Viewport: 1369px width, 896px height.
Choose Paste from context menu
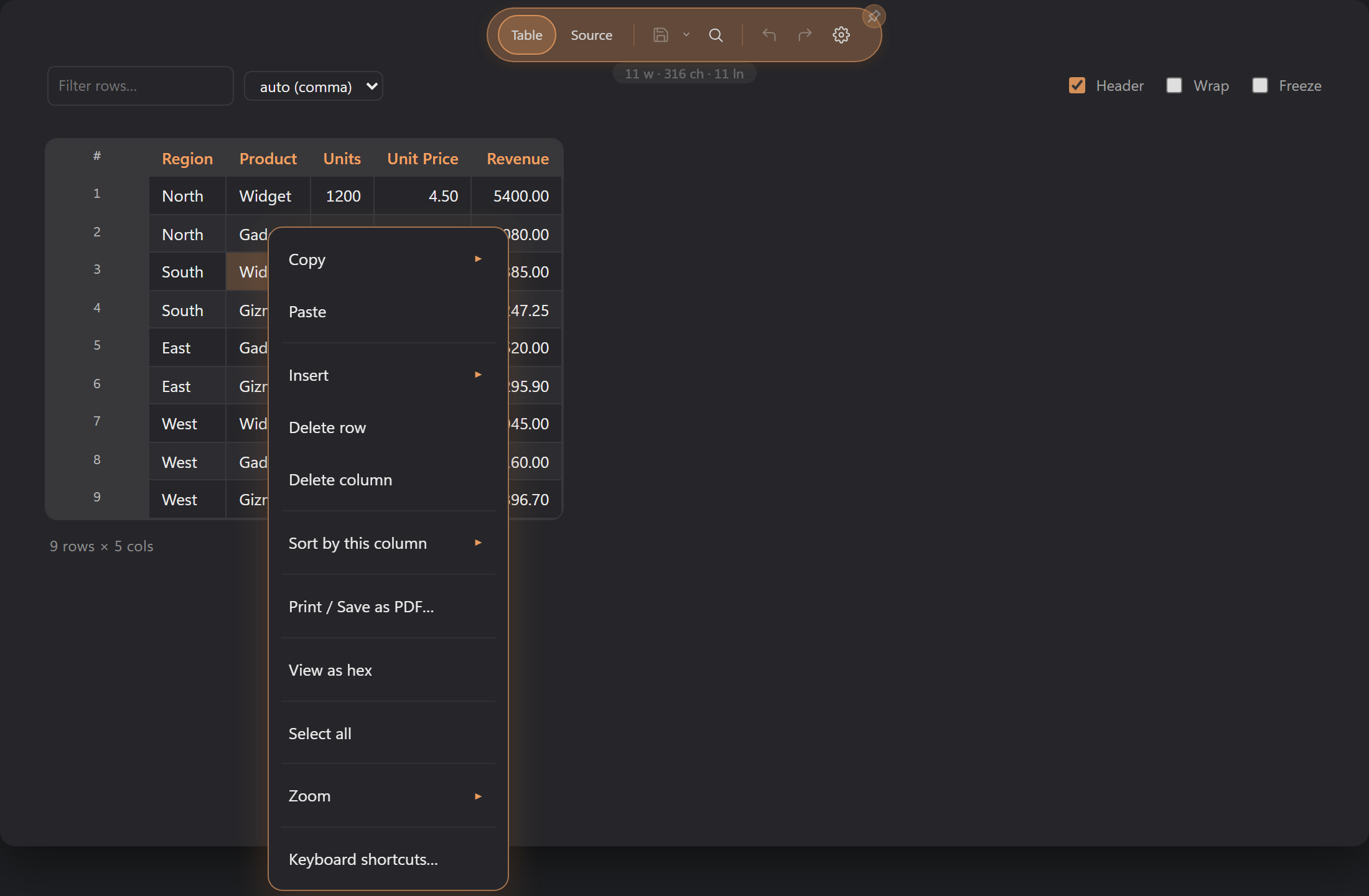coord(388,312)
